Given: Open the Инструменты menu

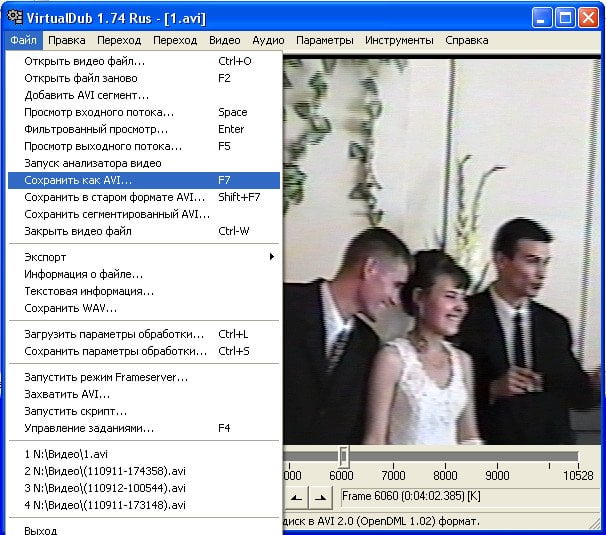Looking at the screenshot, I should (x=399, y=40).
